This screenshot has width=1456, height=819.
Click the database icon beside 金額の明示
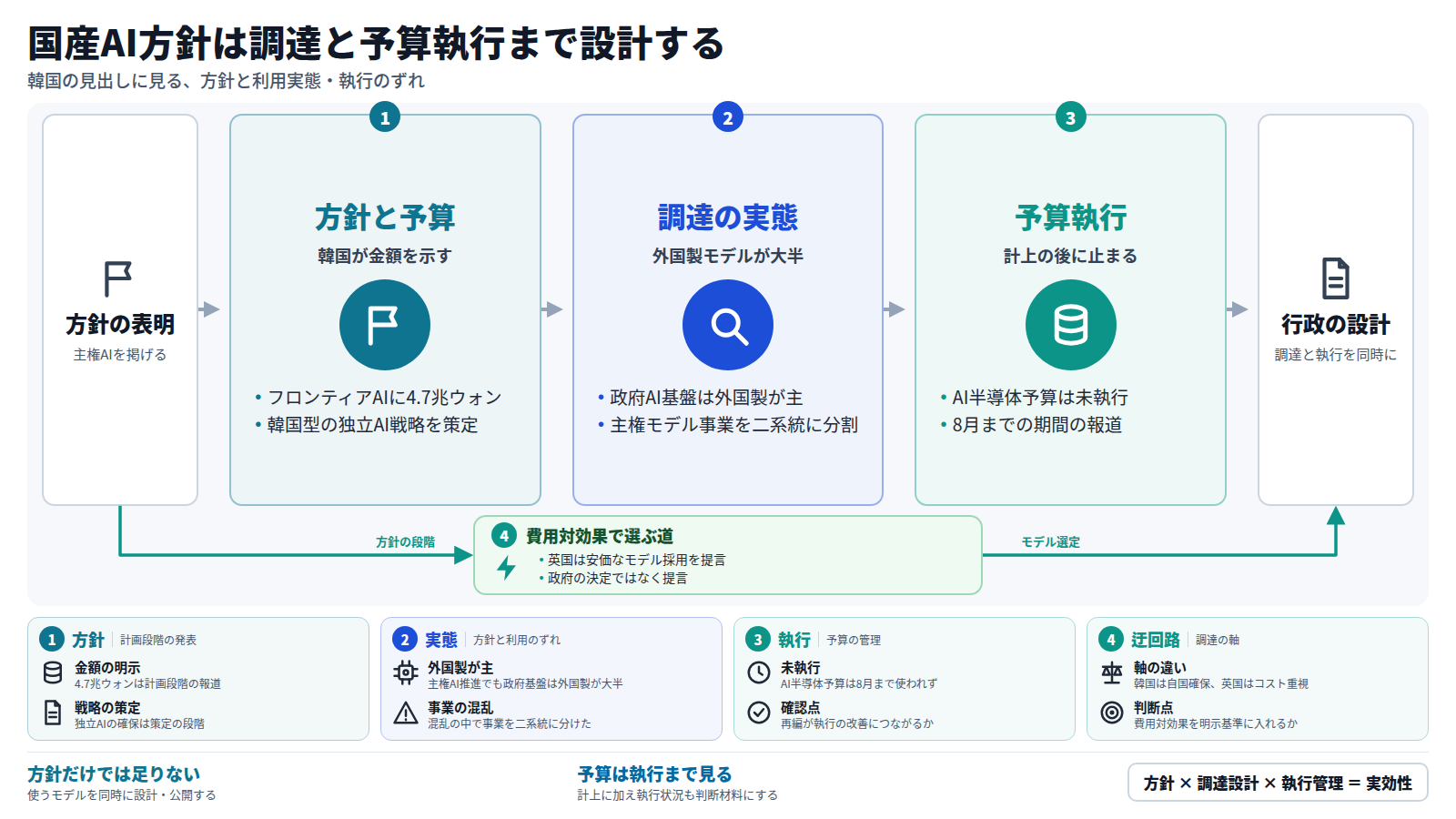click(x=53, y=673)
